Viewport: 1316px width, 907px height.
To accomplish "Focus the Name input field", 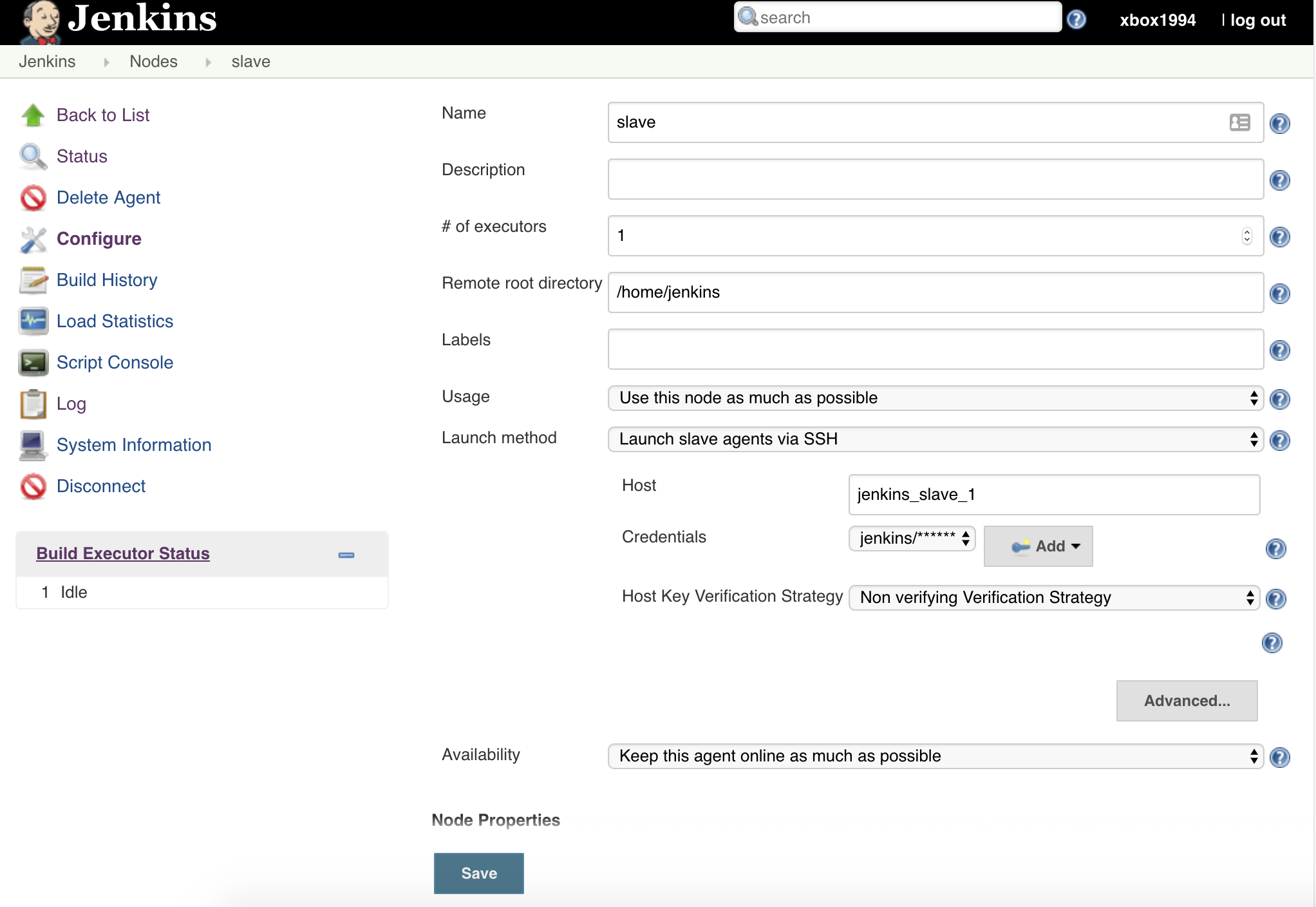I will tap(935, 122).
